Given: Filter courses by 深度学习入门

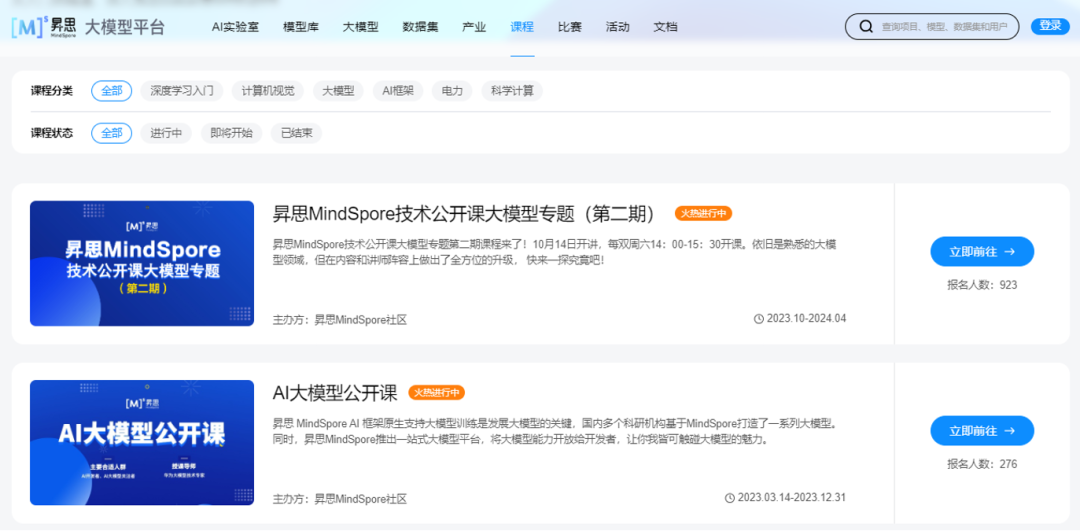Looking at the screenshot, I should click(182, 91).
